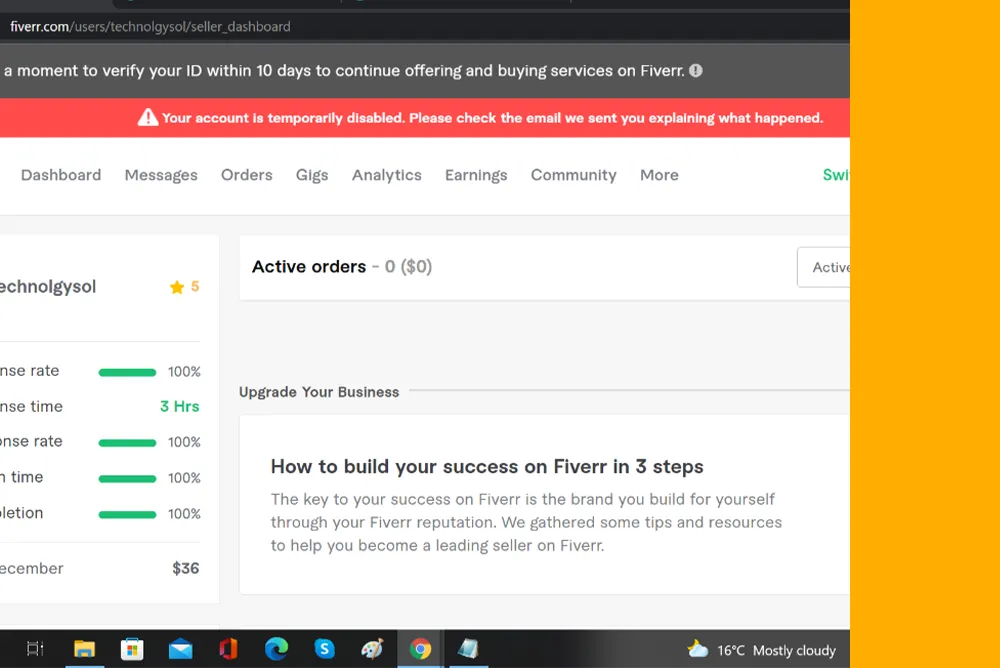Click the verify your ID notice text
This screenshot has width=1000, height=668.
344,71
